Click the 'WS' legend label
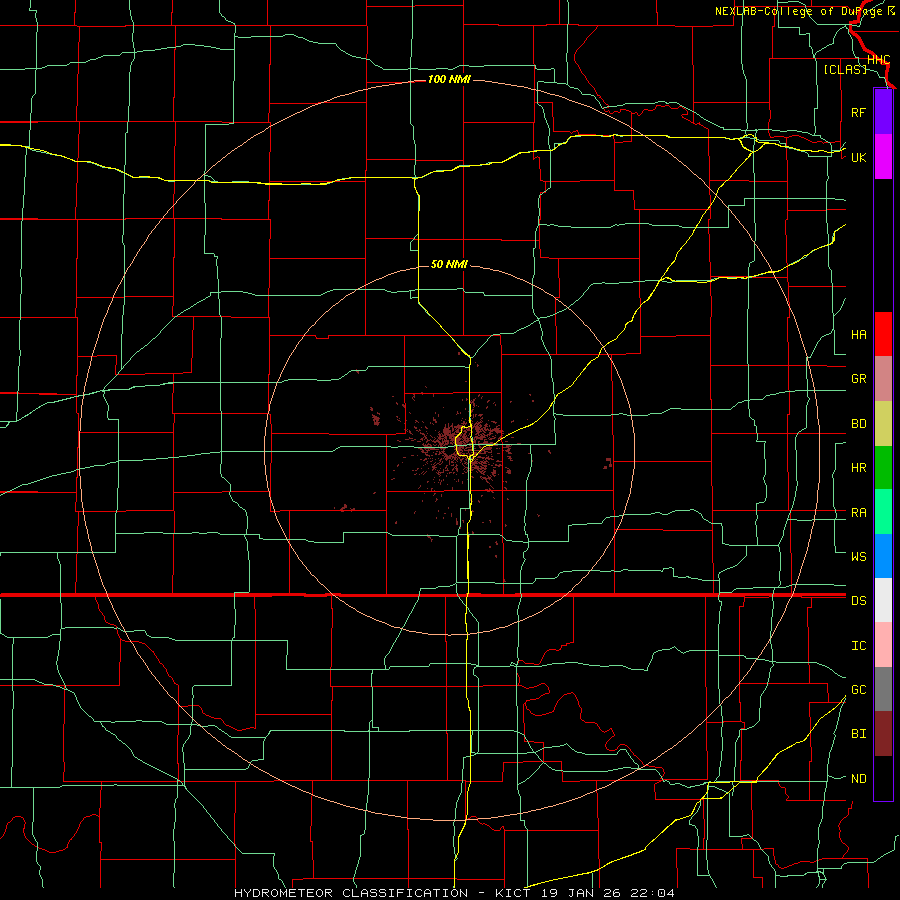This screenshot has width=900, height=900. 858,556
